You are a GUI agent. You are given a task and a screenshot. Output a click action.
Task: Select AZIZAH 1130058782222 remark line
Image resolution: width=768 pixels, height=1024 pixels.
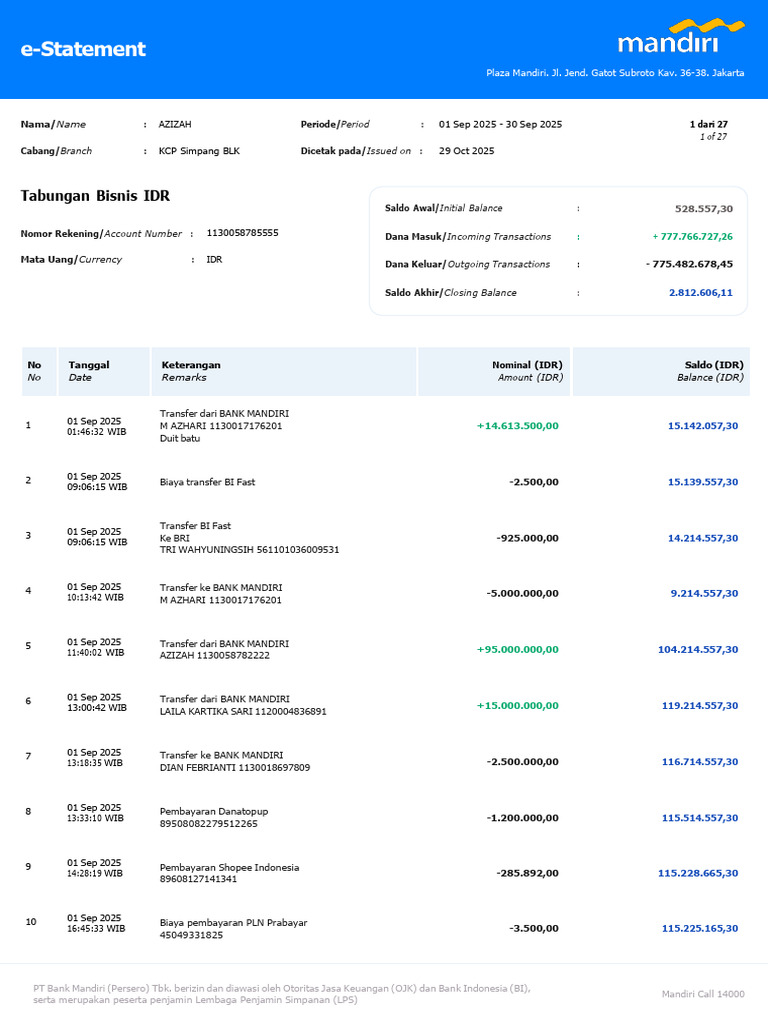214,656
